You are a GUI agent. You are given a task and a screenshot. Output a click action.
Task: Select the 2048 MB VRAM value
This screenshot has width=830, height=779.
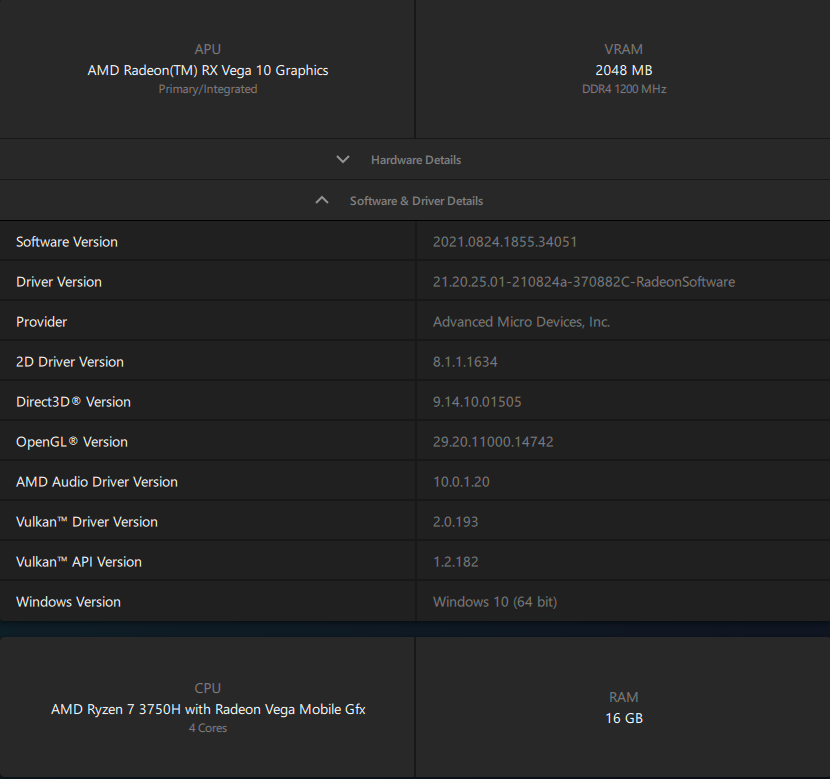tap(624, 70)
